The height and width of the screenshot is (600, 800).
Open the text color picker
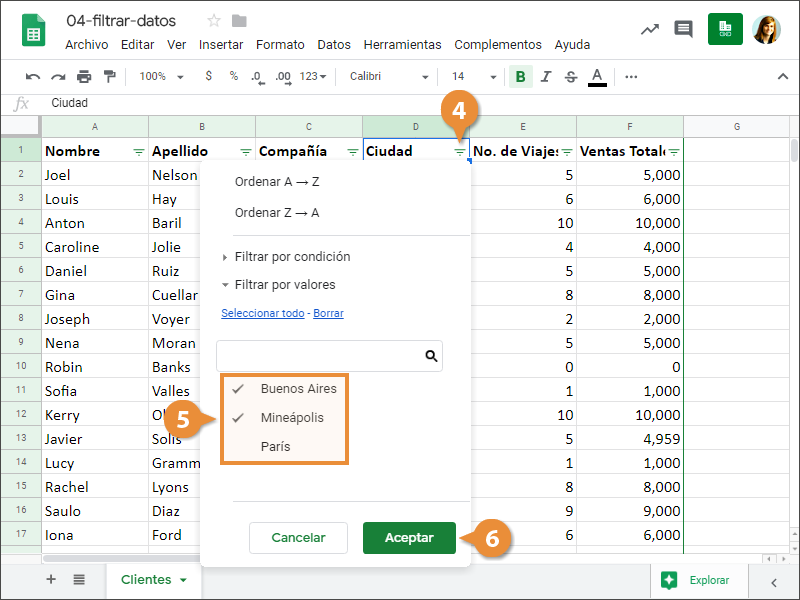point(597,77)
